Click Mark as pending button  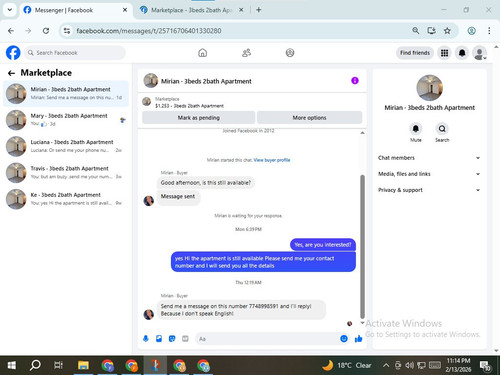pos(199,118)
